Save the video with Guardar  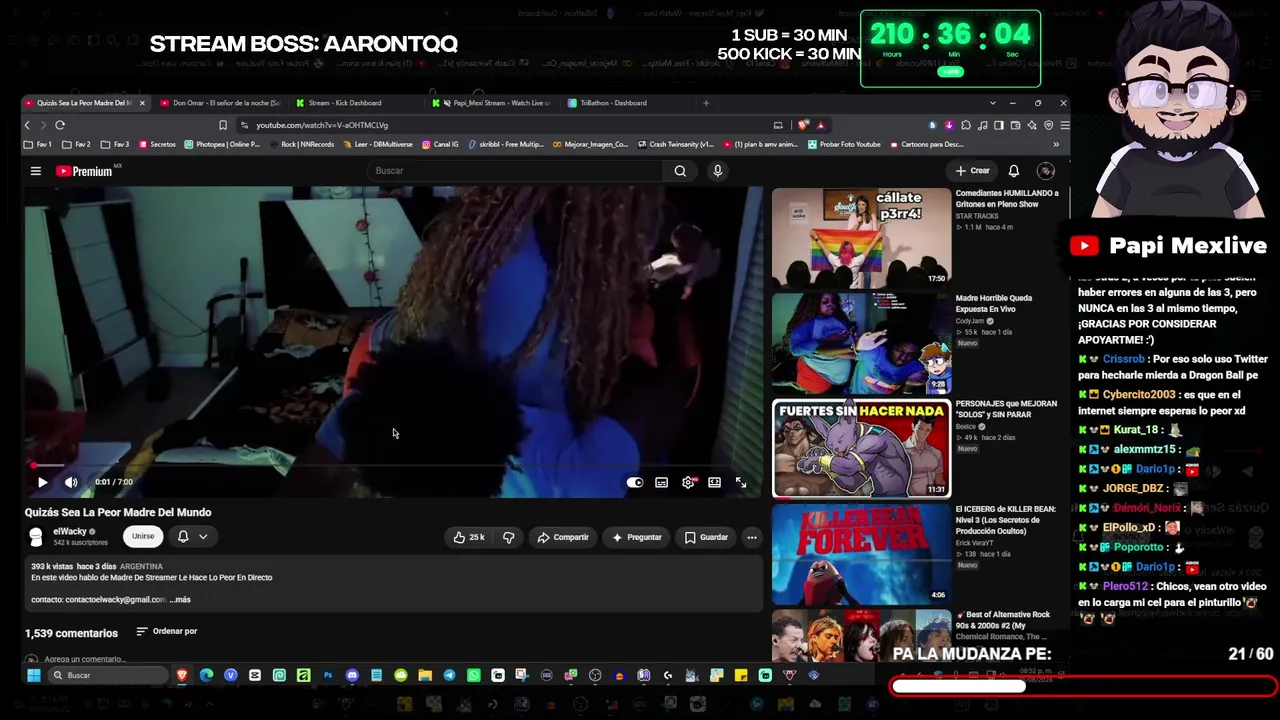706,537
